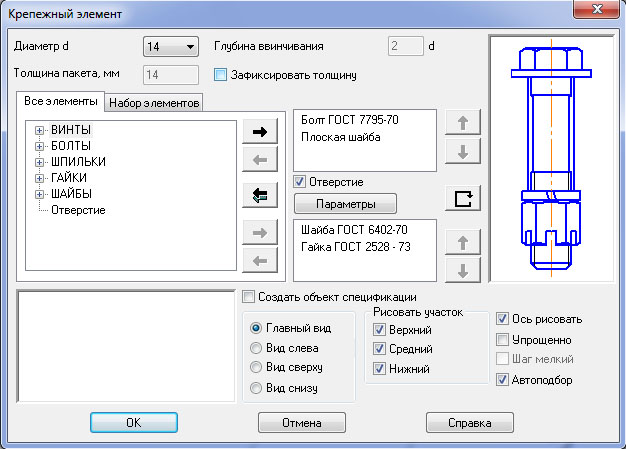Click grey right arrow next to lower element list
This screenshot has width=626, height=449.
tap(260, 232)
